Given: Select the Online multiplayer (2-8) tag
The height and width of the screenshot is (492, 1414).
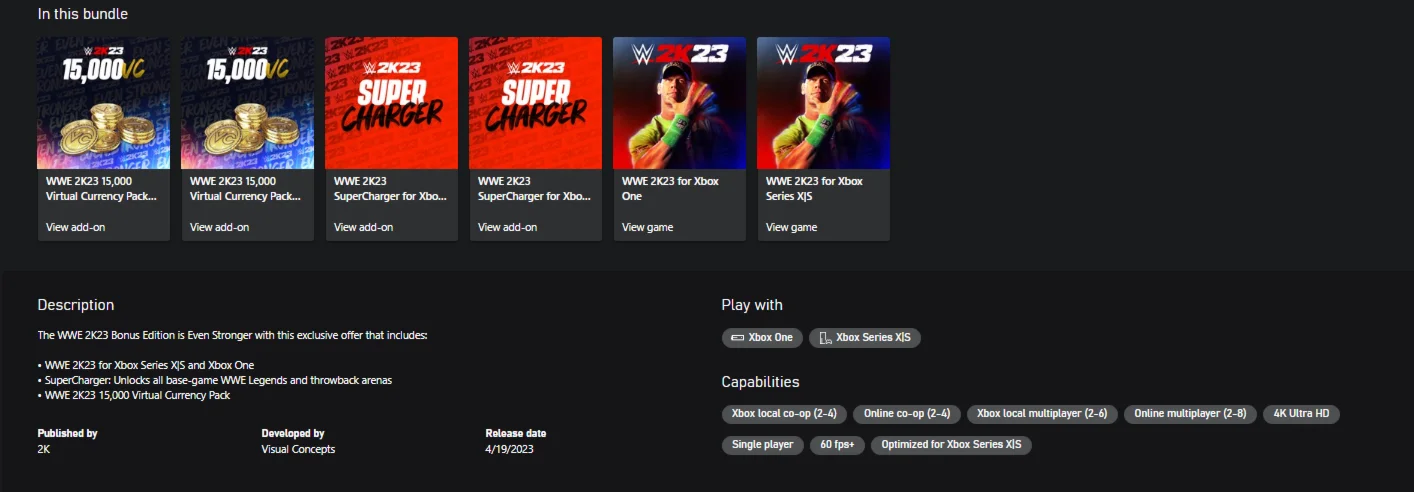Looking at the screenshot, I should (x=1190, y=414).
